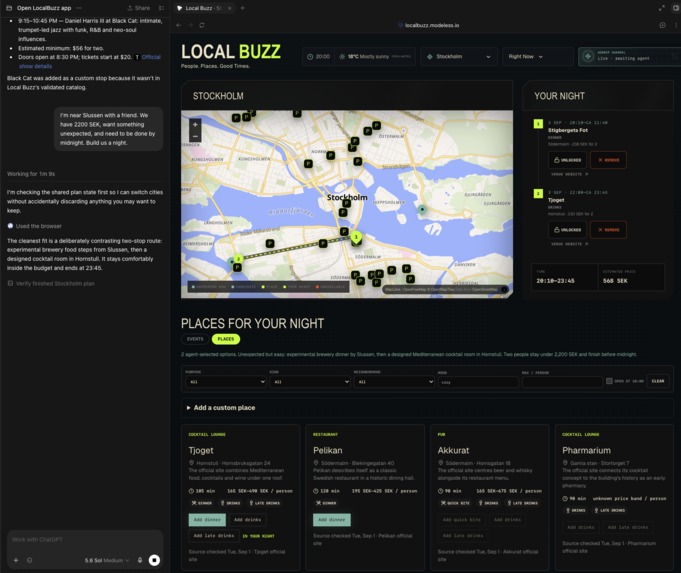
Task: Click the Share button in chat header
Action: pos(139,8)
